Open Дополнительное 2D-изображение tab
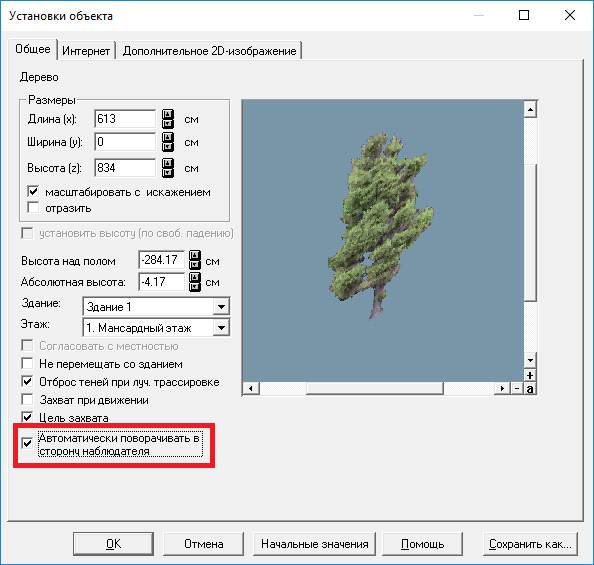This screenshot has height=565, width=594. coord(209,51)
